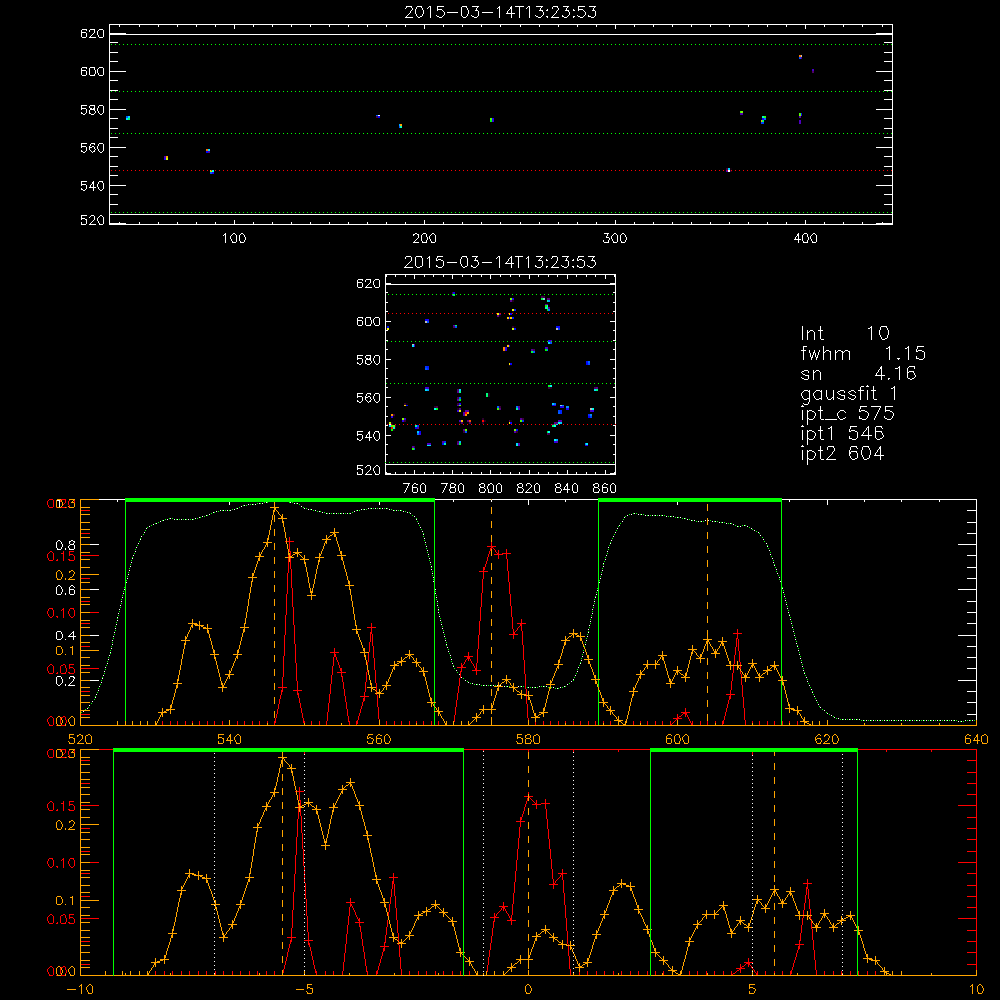Click the '760' x-axis label of the middle plot
1000x1000 pixels.
coord(415,489)
